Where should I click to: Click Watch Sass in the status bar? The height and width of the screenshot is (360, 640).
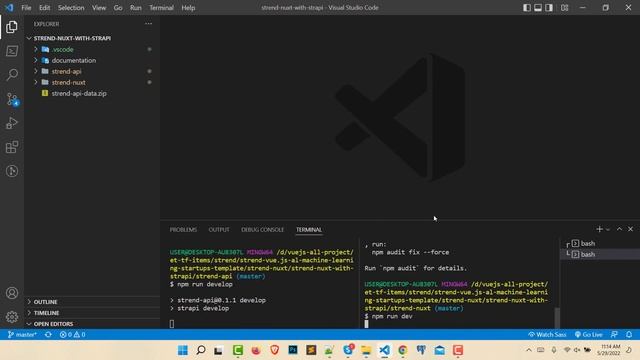pos(547,334)
